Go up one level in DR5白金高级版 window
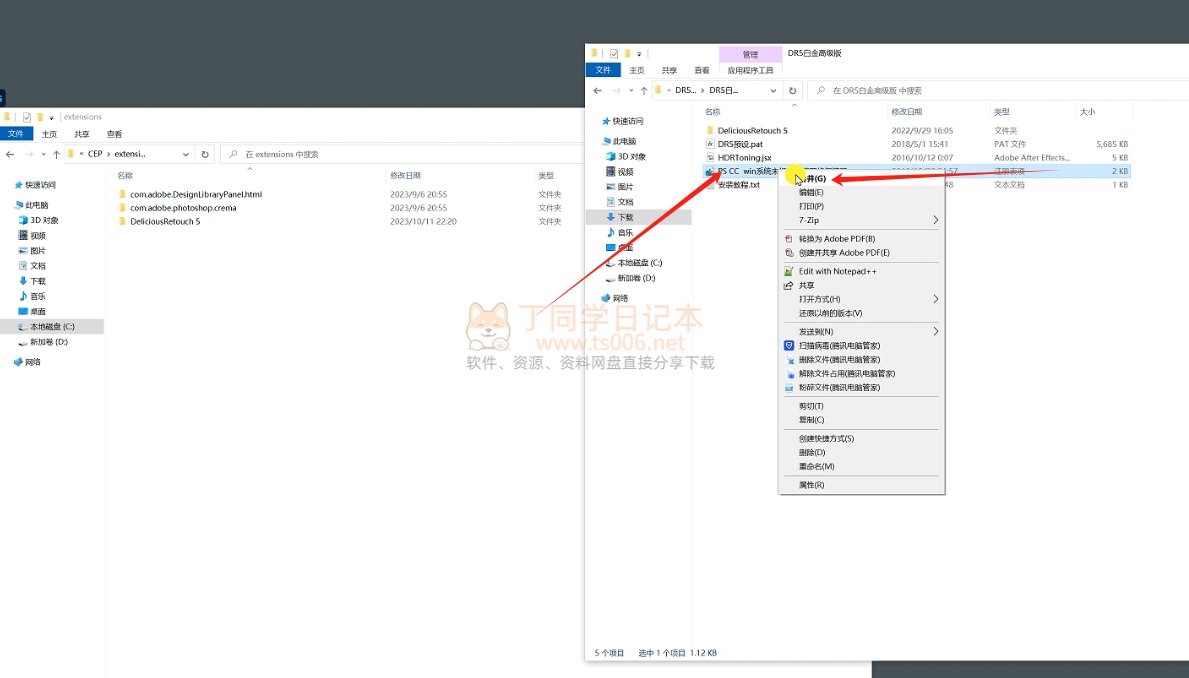The width and height of the screenshot is (1189, 678). point(644,90)
